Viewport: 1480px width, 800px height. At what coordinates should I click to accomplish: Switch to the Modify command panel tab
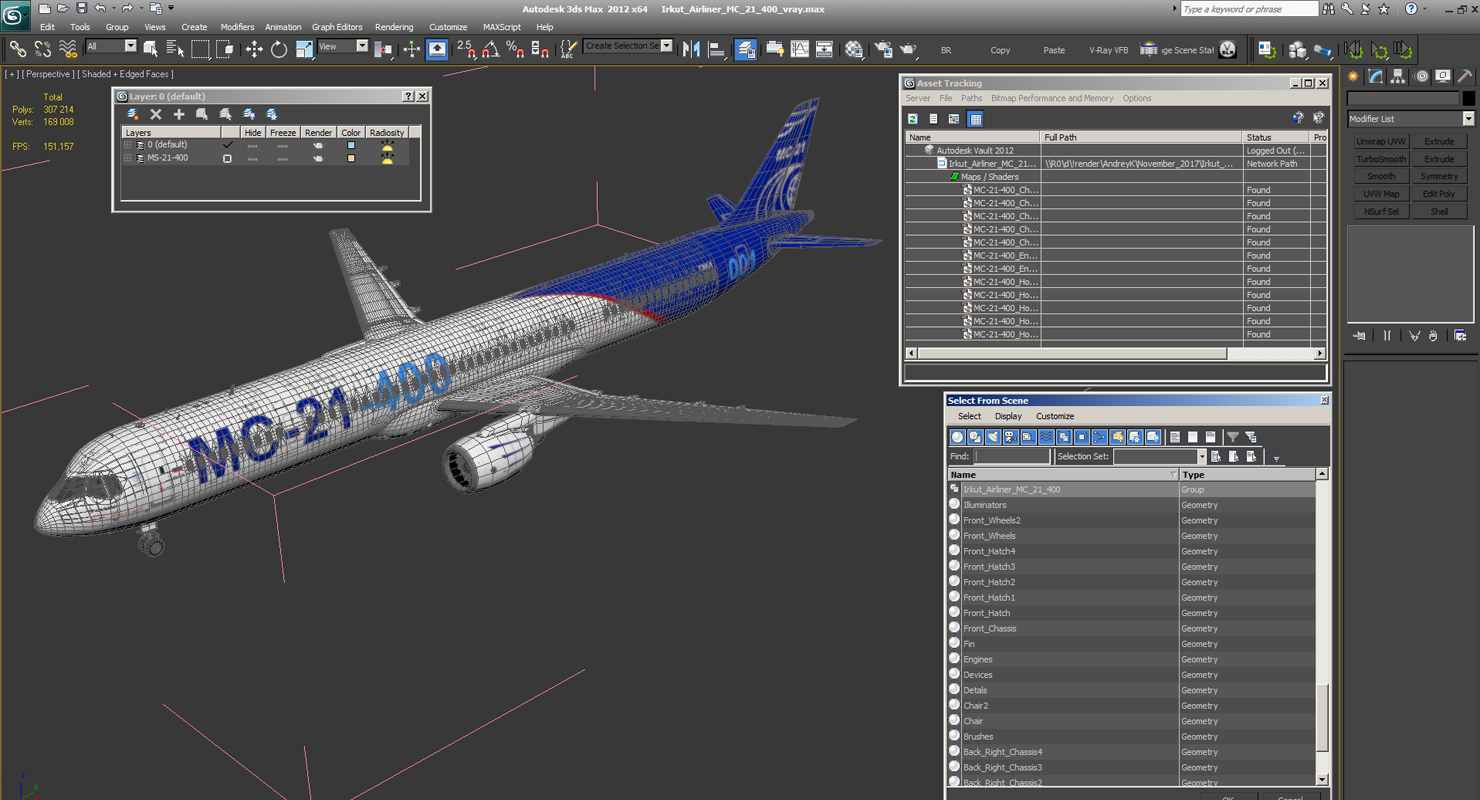[1376, 76]
